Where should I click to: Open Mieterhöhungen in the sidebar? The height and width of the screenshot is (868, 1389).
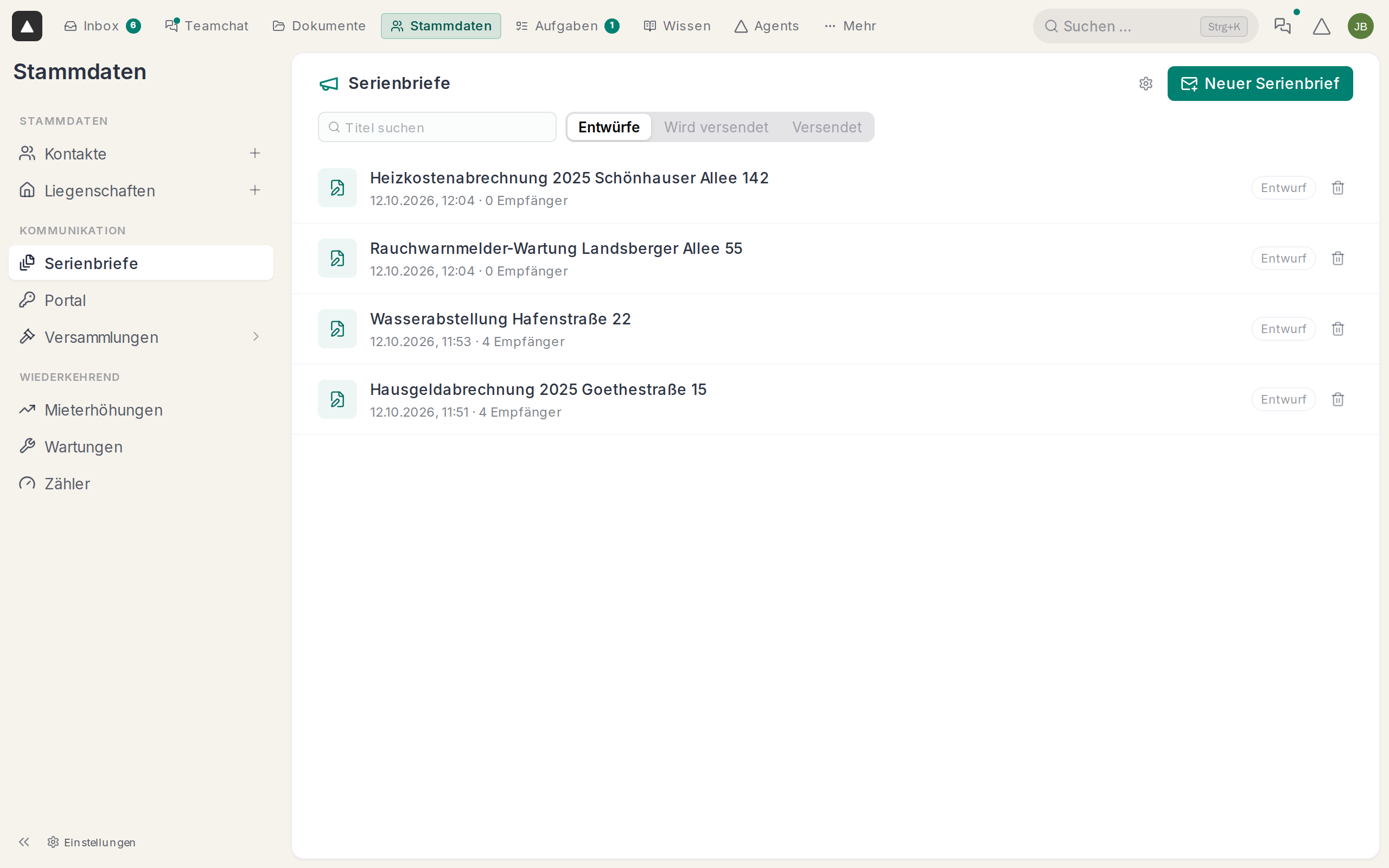tap(141, 410)
